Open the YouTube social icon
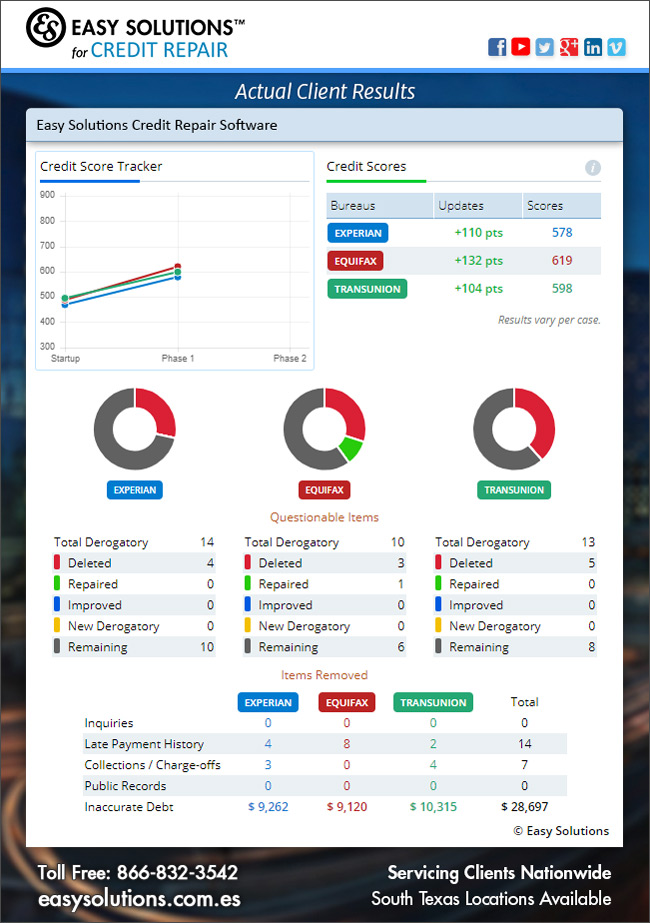This screenshot has height=923, width=650. 520,47
